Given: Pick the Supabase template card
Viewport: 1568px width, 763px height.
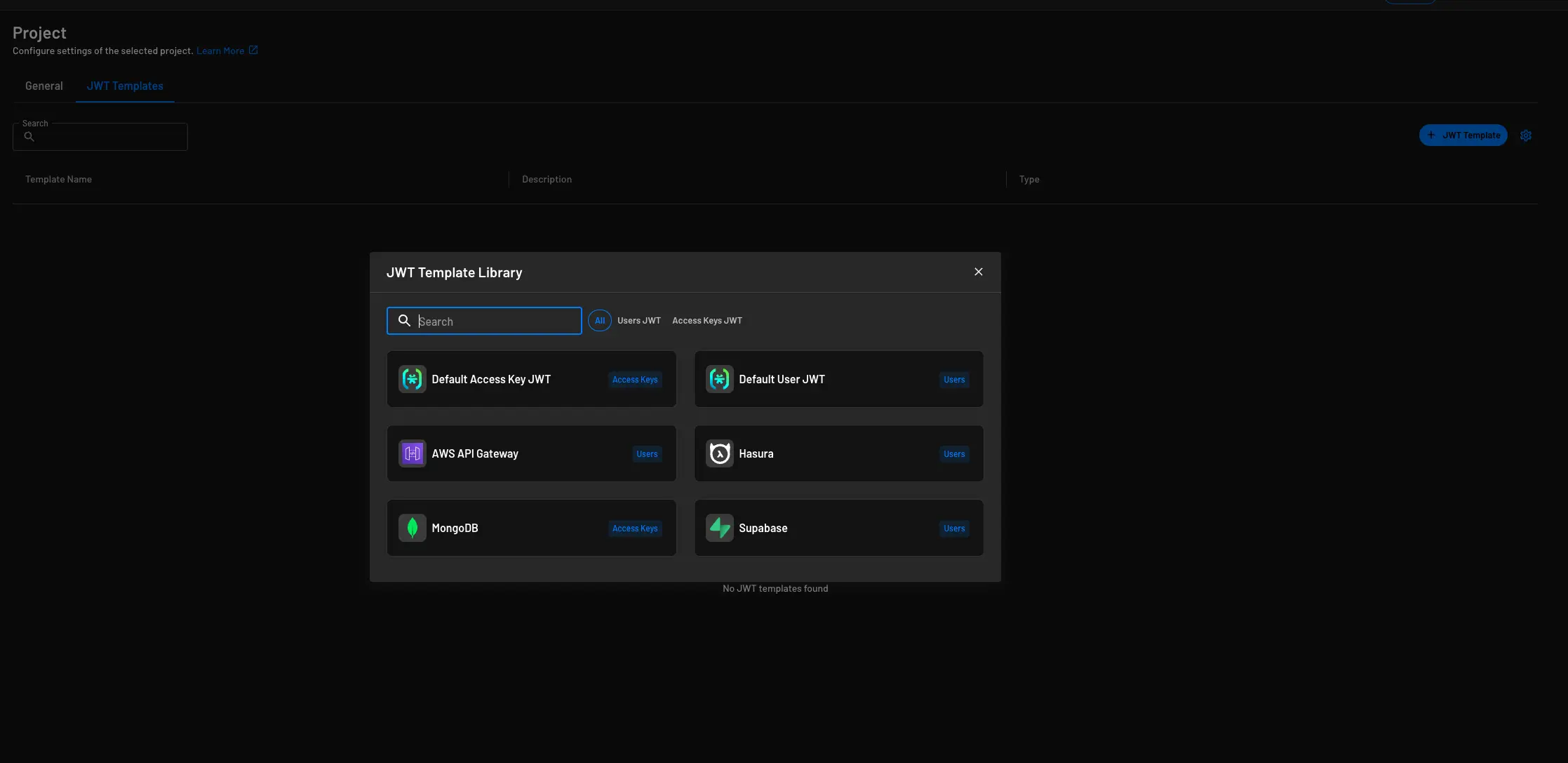Looking at the screenshot, I should click(x=838, y=528).
